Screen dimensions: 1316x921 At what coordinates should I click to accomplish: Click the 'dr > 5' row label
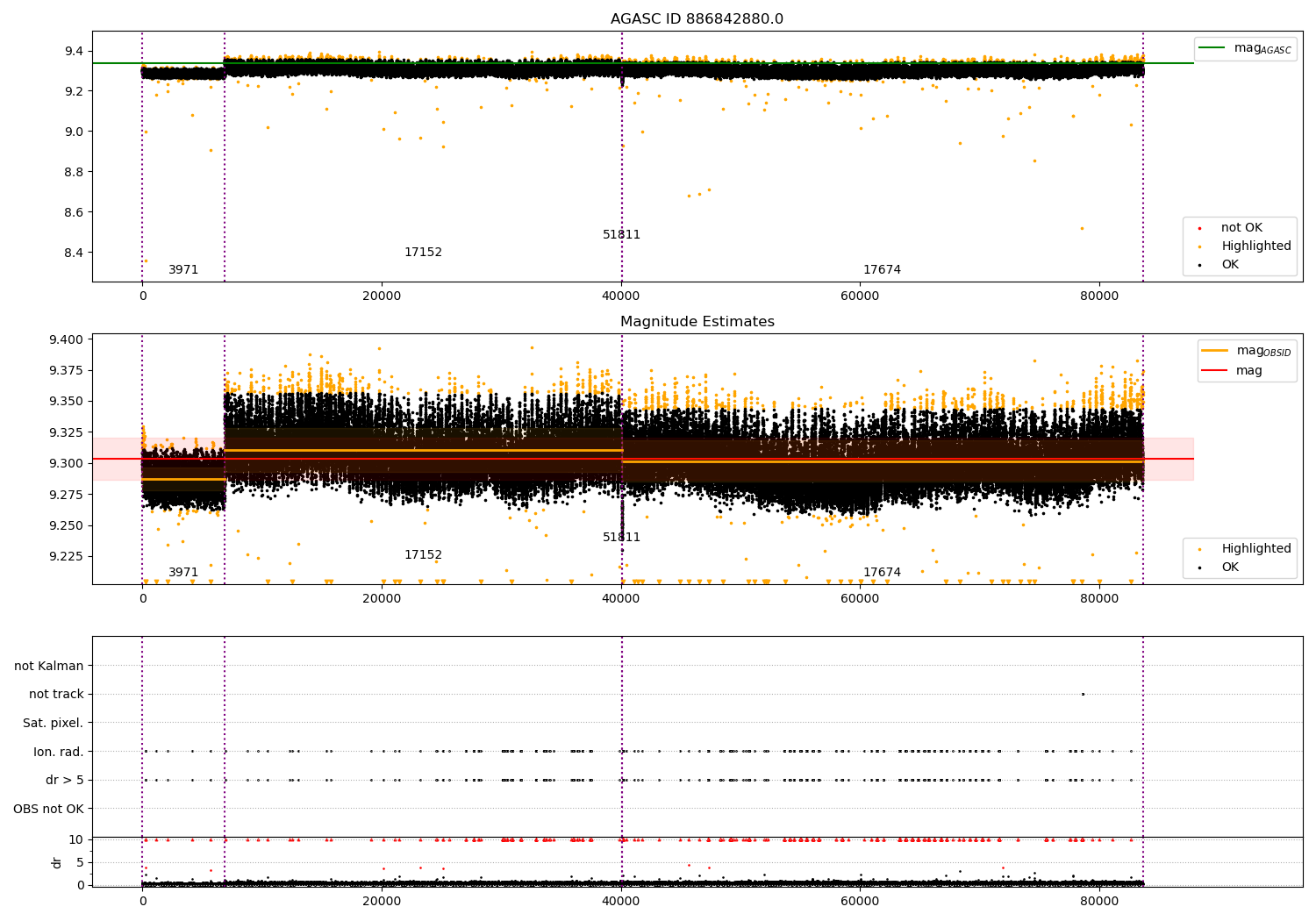tap(65, 781)
